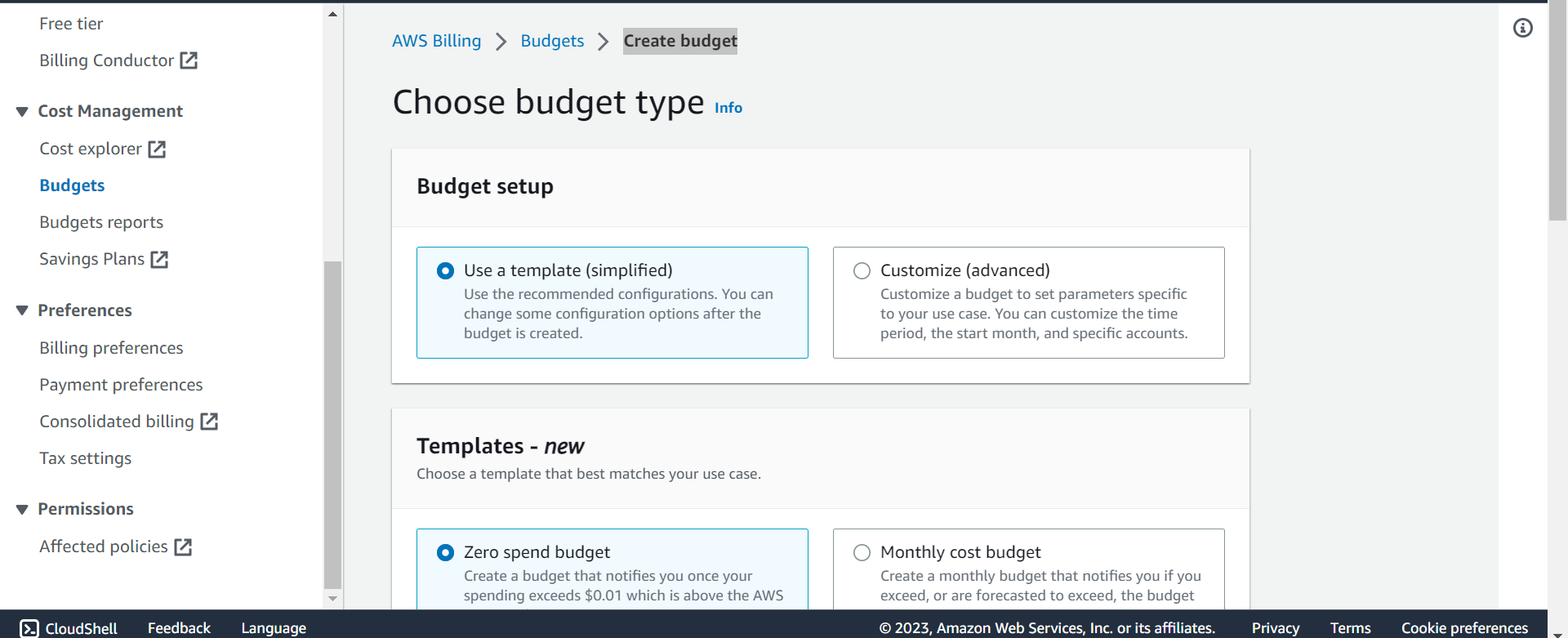
Task: Click Budgets breadcrumb link
Action: coord(552,41)
